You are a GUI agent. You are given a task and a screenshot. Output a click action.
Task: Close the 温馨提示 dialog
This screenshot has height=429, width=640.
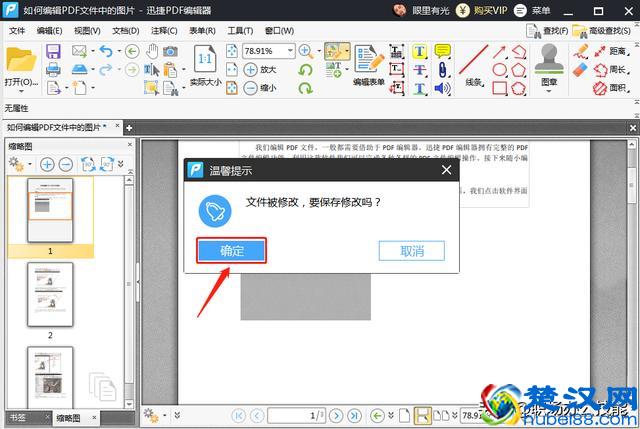[447, 170]
